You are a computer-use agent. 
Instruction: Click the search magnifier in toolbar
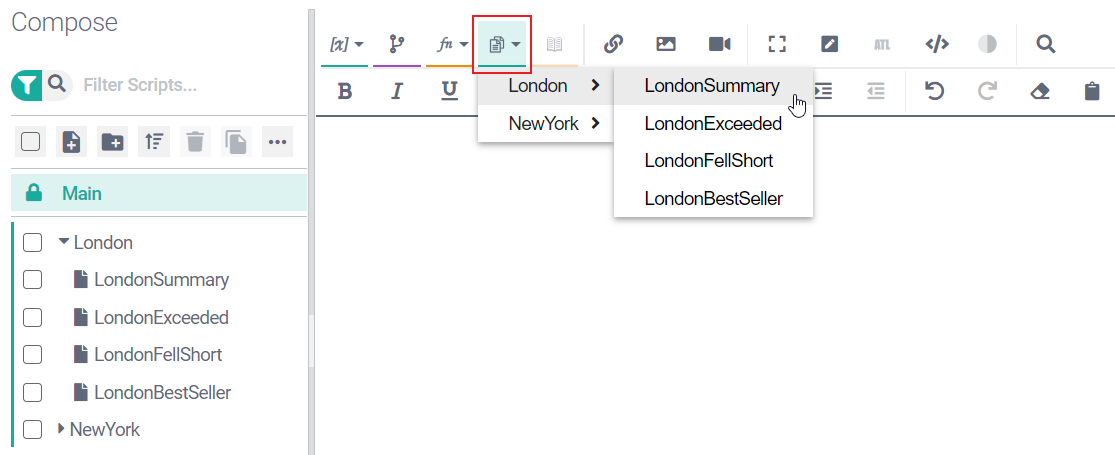click(x=1045, y=44)
